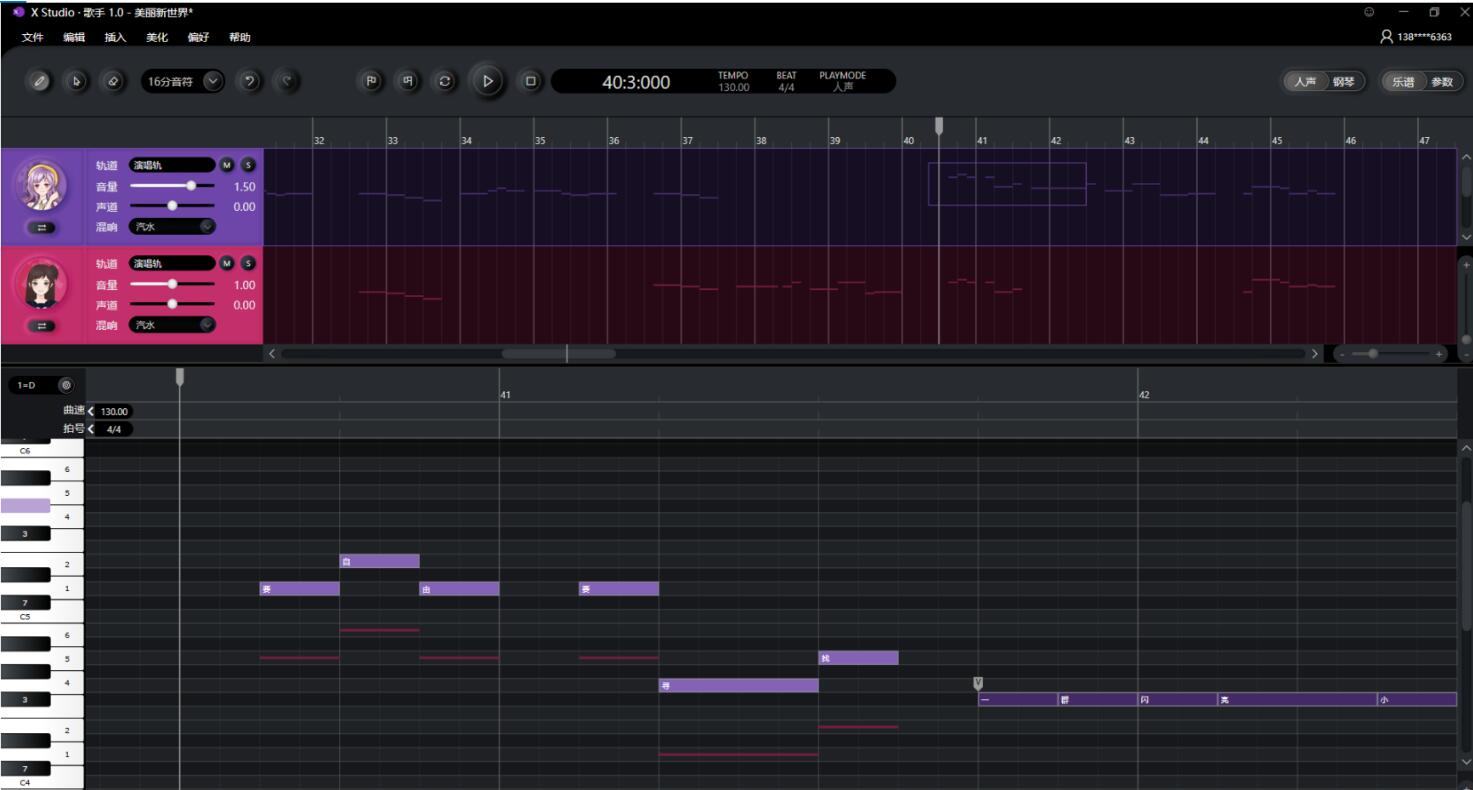Screen dimensions: 1473x790
Task: Stop playback with the square button
Action: pyautogui.click(x=531, y=82)
